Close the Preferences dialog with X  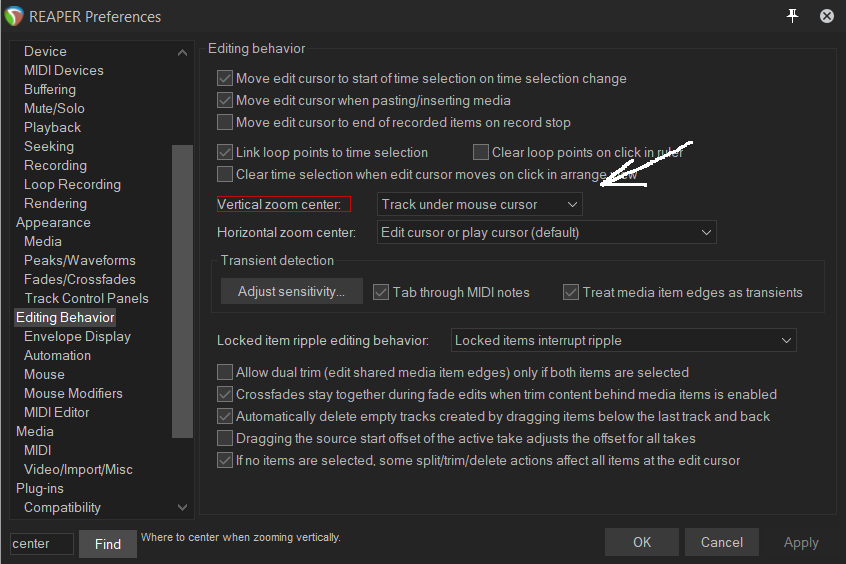click(x=827, y=16)
